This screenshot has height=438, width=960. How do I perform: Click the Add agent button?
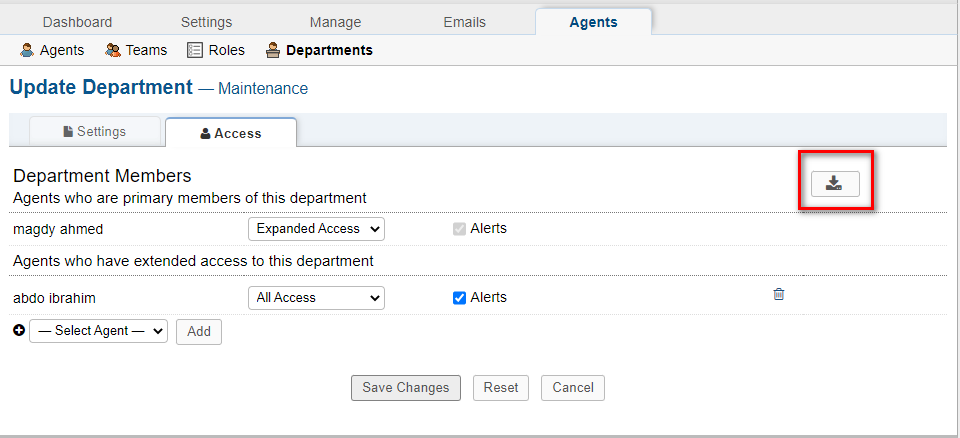(198, 331)
